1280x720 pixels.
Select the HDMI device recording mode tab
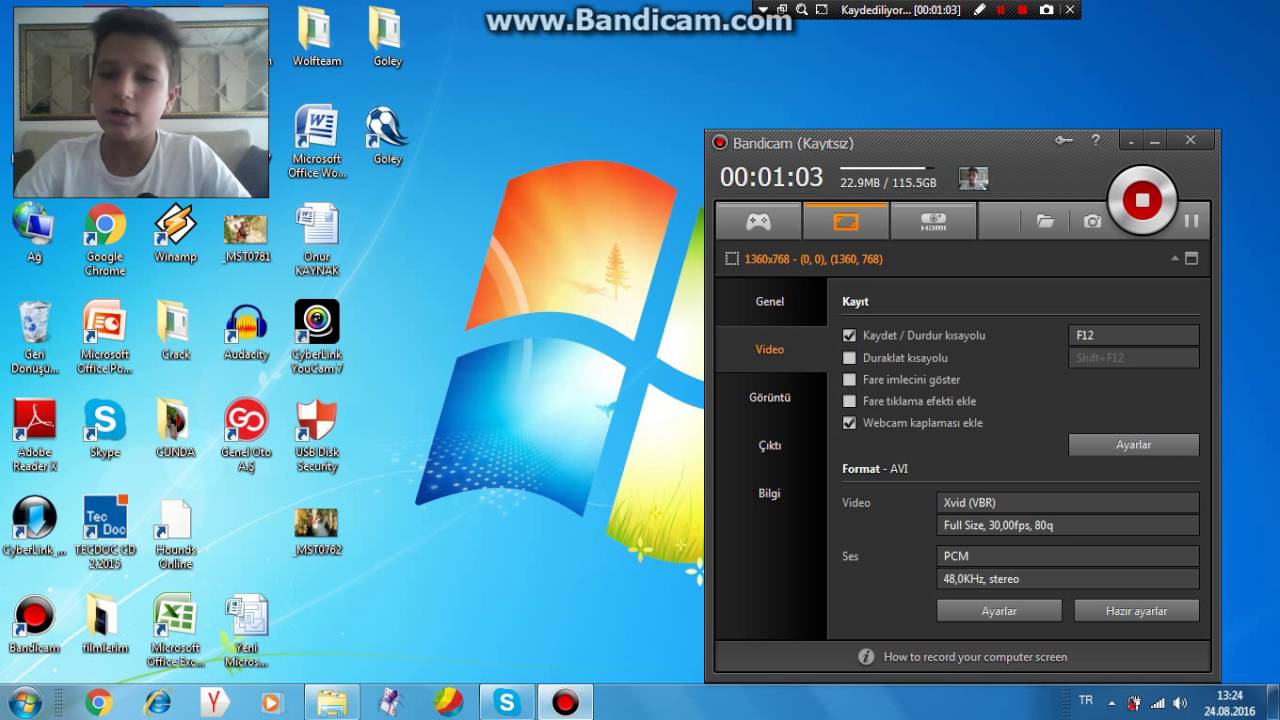pos(933,222)
